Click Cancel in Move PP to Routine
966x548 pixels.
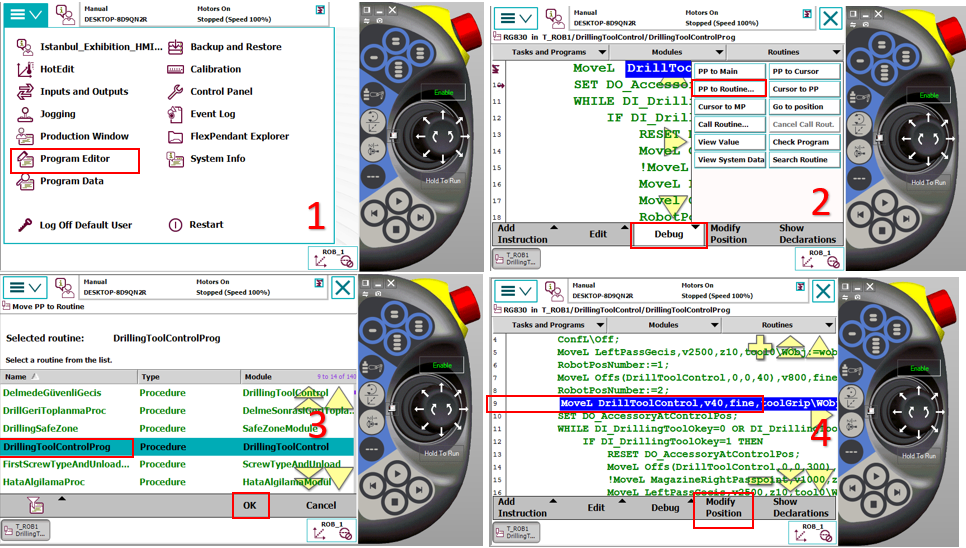coord(320,506)
